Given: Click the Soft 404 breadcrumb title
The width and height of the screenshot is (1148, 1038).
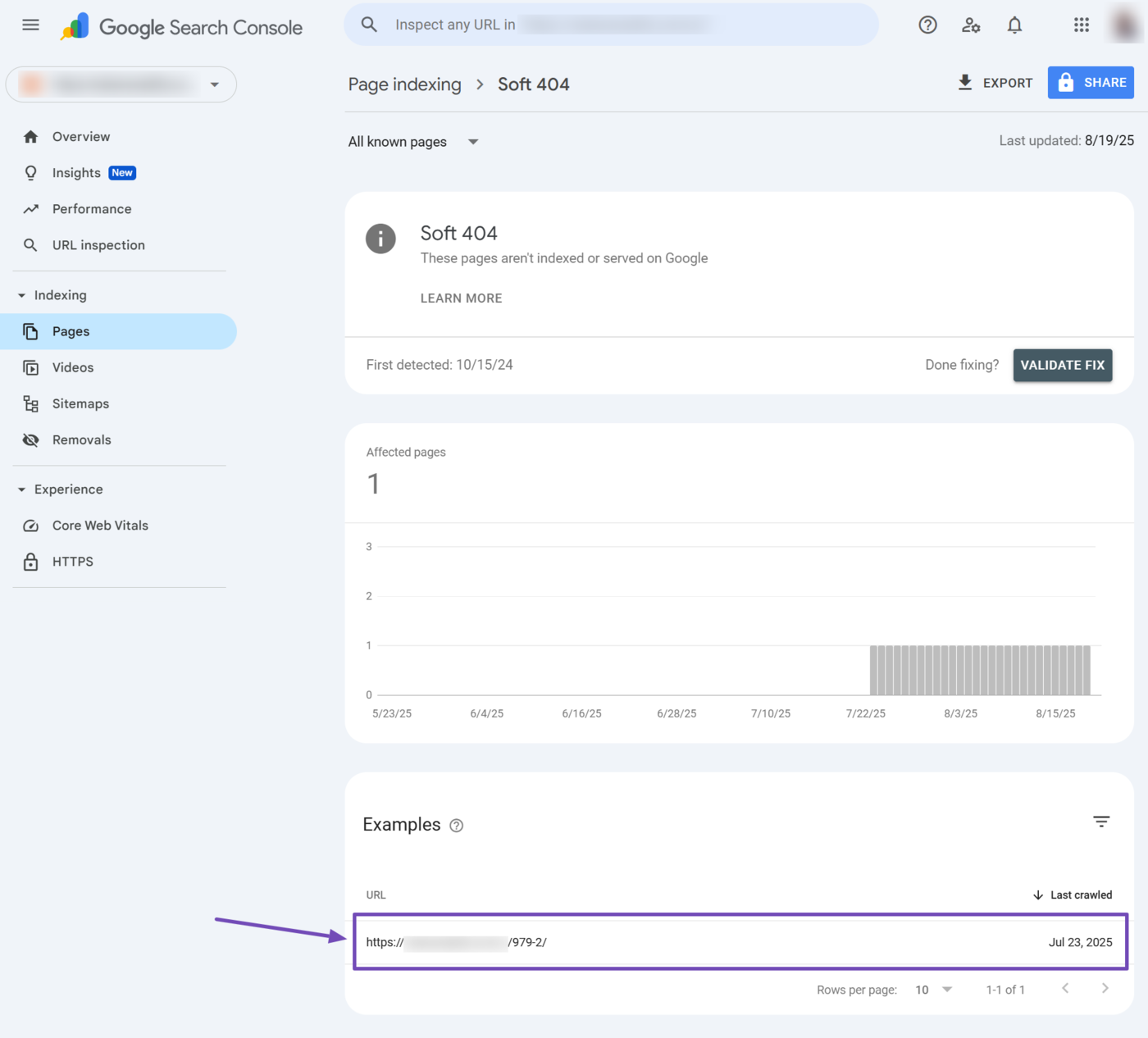Looking at the screenshot, I should point(534,84).
